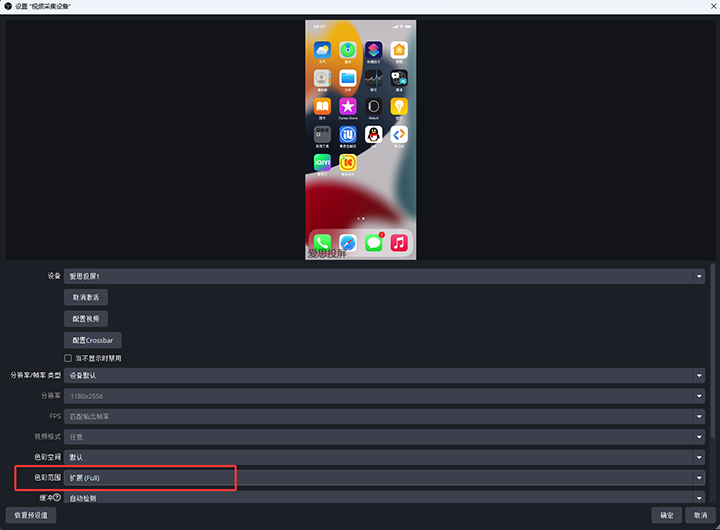Click the Messages icon with red badge
This screenshot has height=530, width=720.
374,243
